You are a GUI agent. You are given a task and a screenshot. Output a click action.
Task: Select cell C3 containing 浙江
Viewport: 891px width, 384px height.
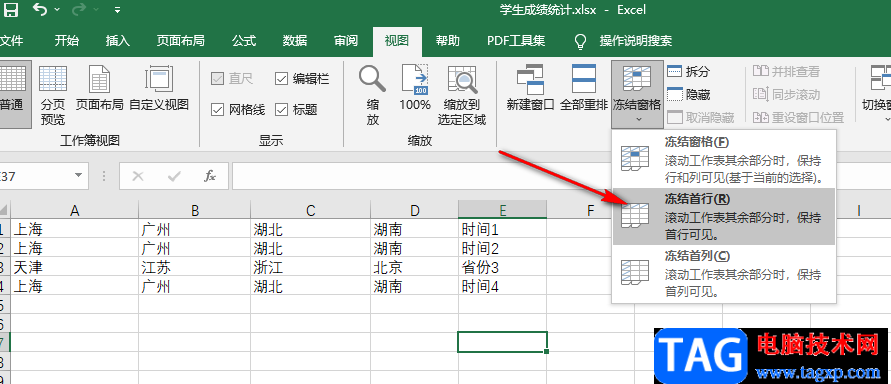click(310, 267)
